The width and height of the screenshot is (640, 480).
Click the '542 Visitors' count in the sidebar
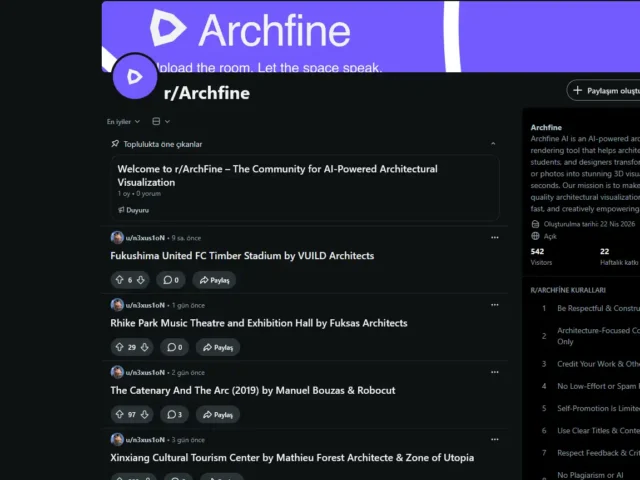[x=541, y=257]
